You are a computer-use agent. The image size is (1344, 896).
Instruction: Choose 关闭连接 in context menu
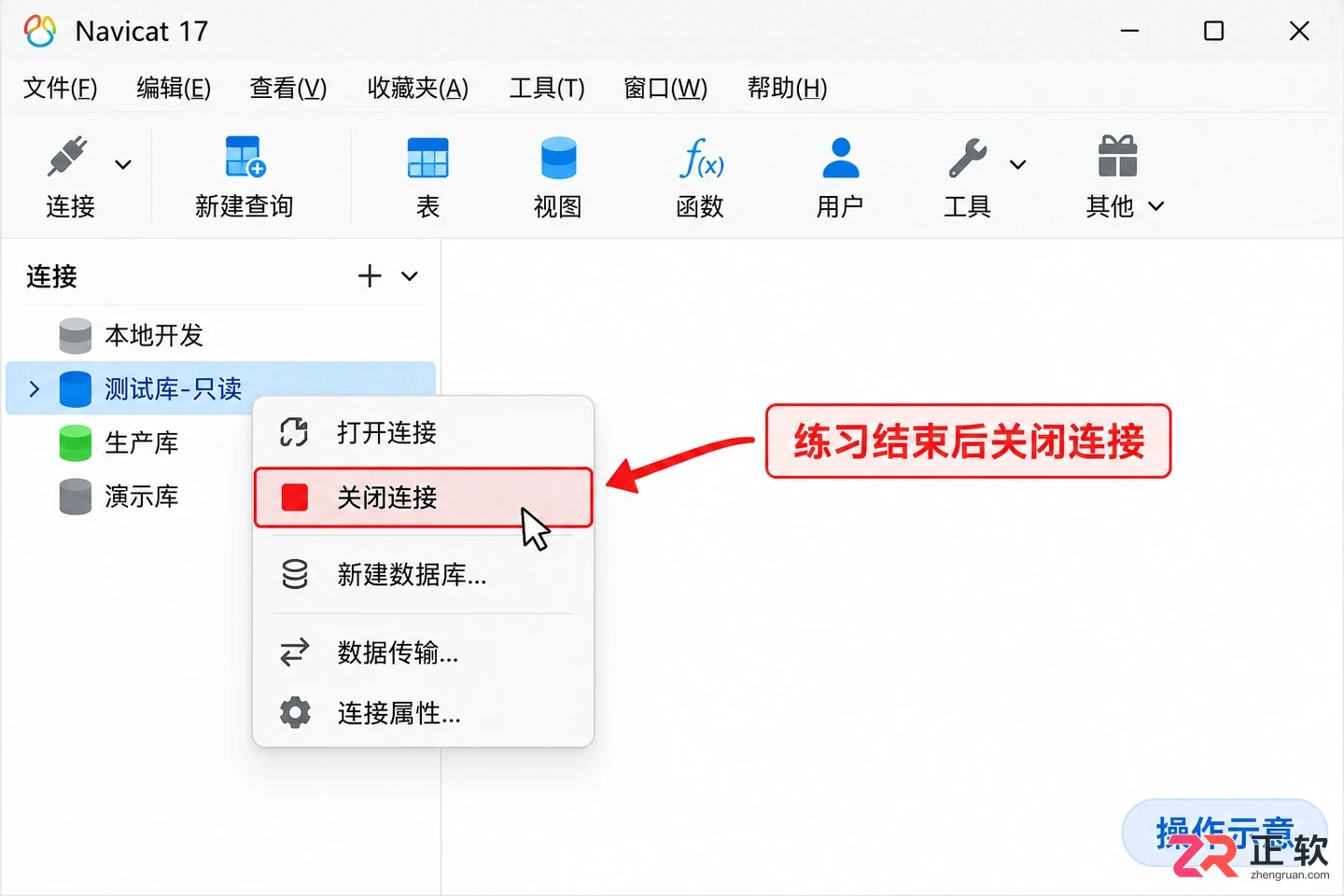[x=424, y=497]
